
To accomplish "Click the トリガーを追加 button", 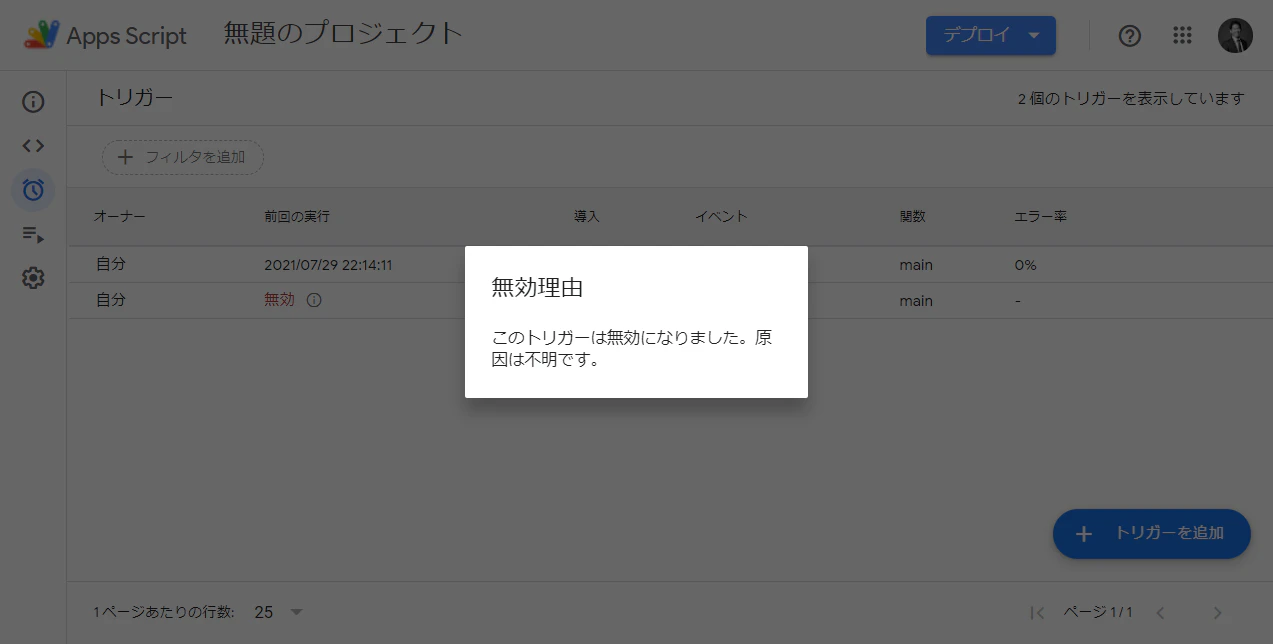I will pyautogui.click(x=1152, y=534).
